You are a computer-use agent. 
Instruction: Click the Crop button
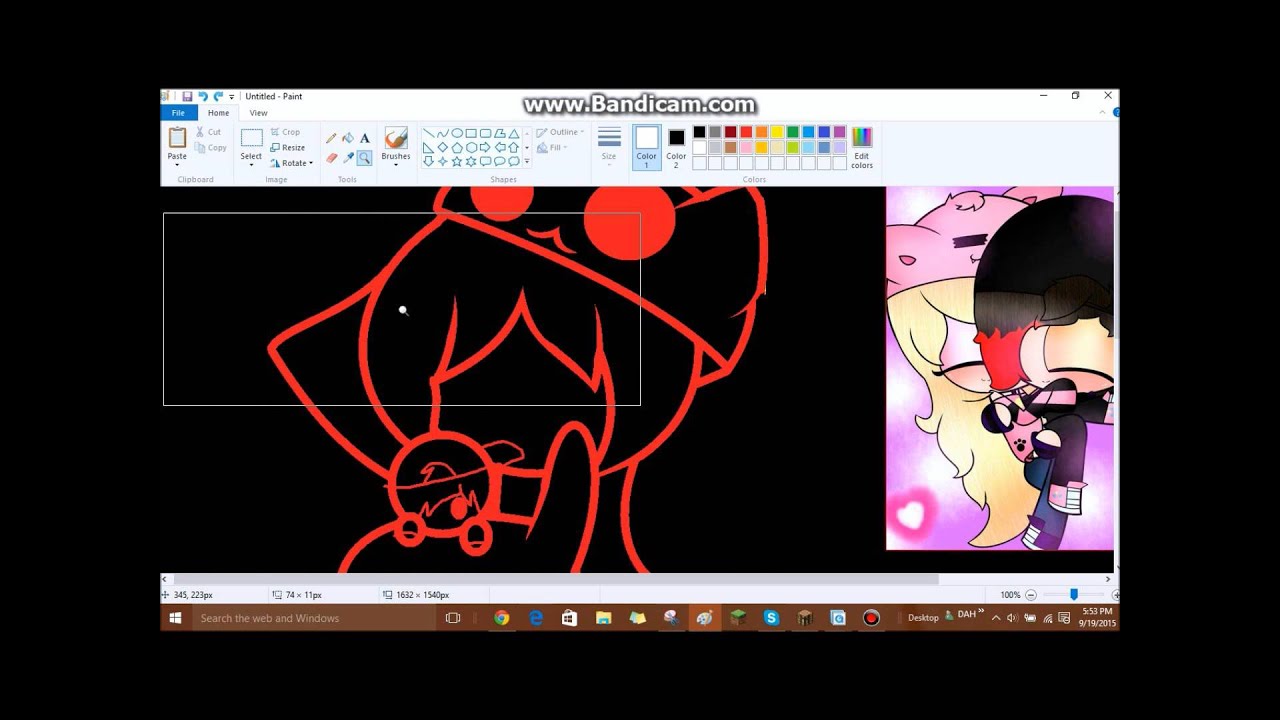285,132
